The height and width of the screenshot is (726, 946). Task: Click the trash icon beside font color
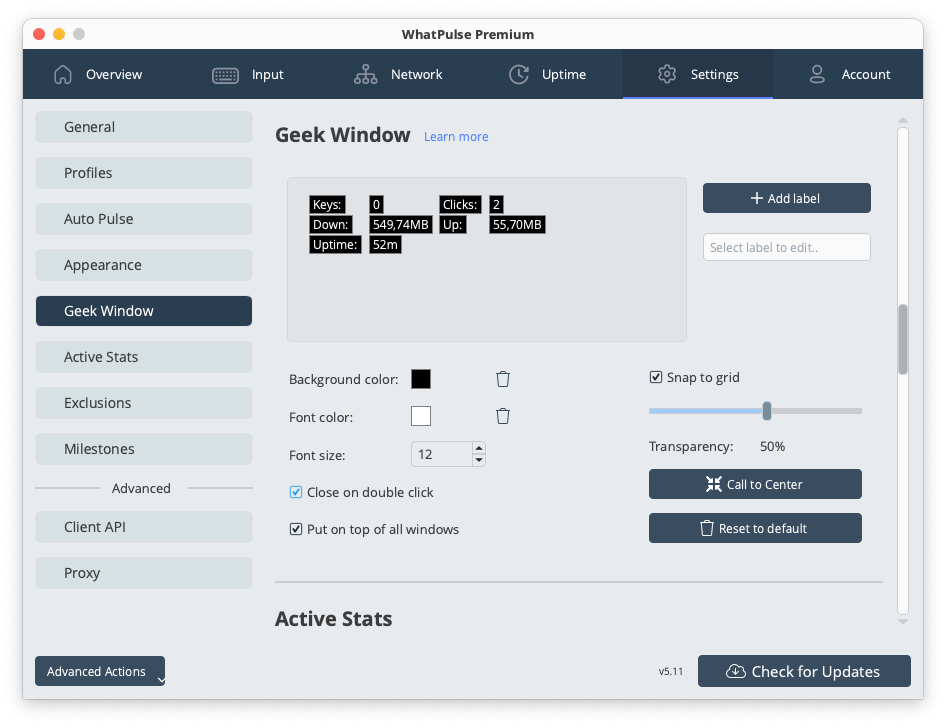click(x=503, y=416)
